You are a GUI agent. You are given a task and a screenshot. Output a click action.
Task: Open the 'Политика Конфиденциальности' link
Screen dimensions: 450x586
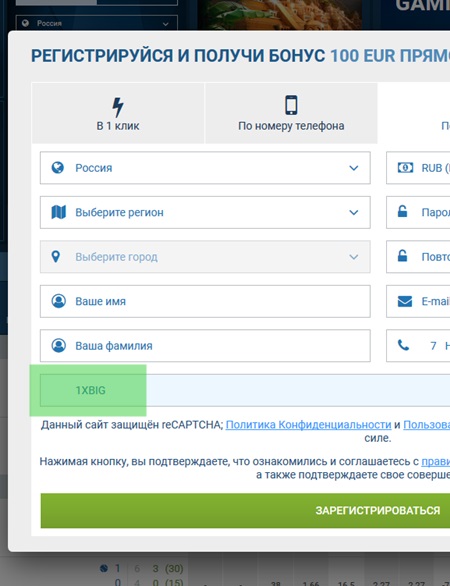(308, 425)
